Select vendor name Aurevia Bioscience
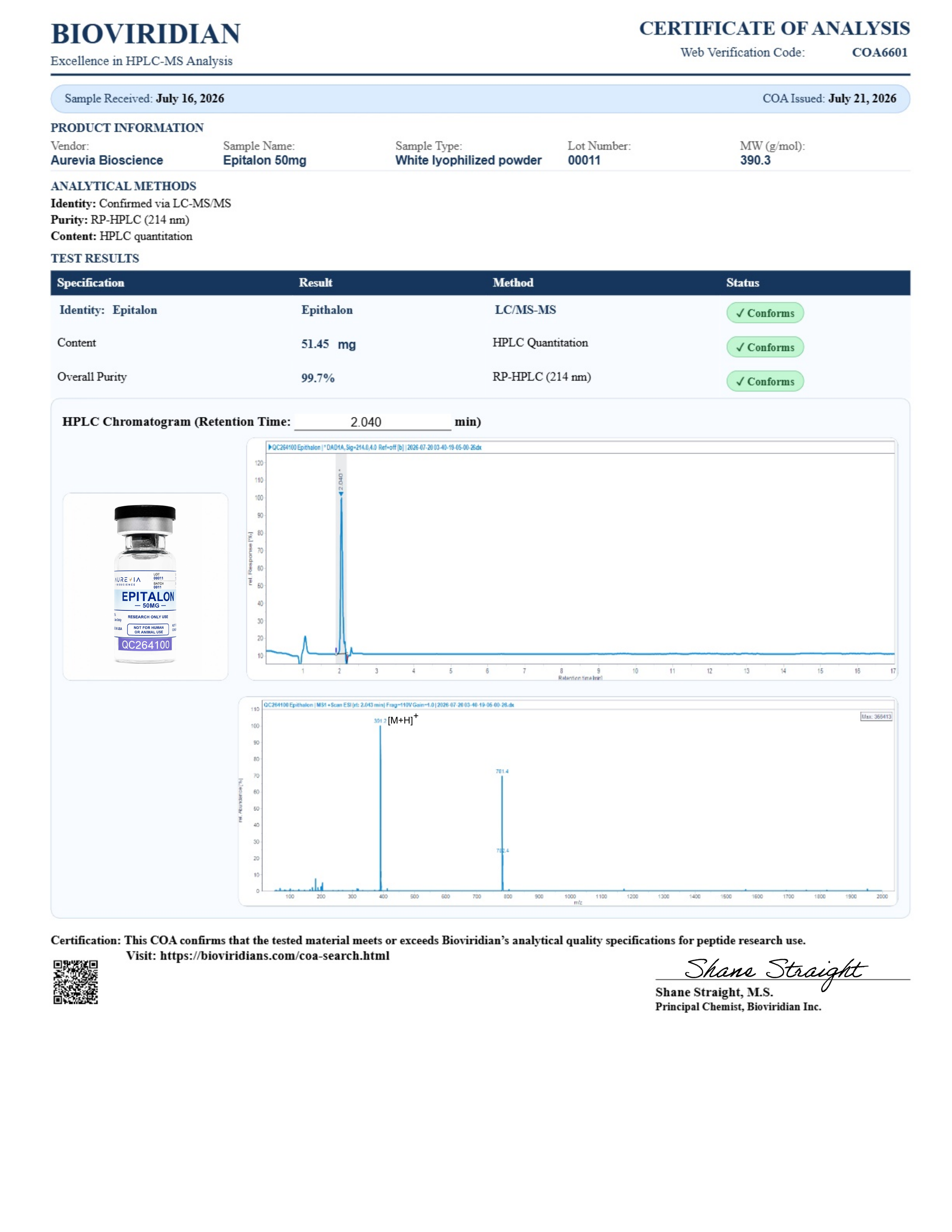The height and width of the screenshot is (1232, 952). (x=107, y=160)
